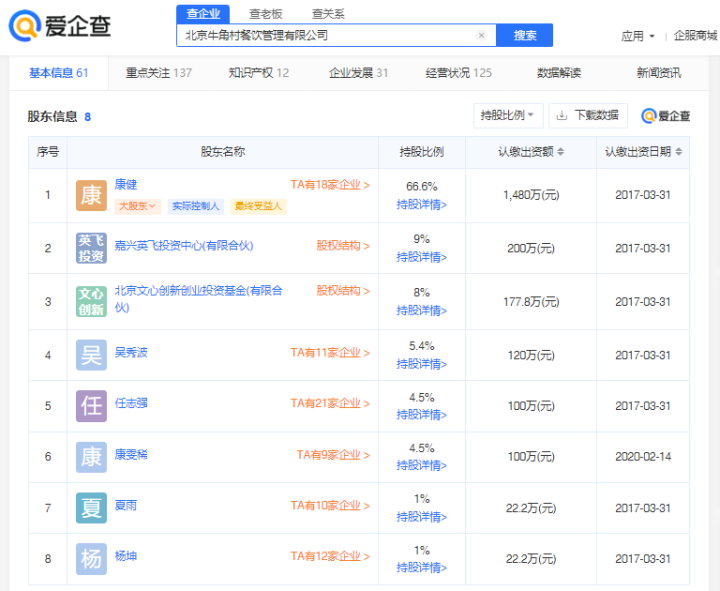The width and height of the screenshot is (720, 591).
Task: Click the 英飞投资 avatar icon
Action: tap(91, 248)
